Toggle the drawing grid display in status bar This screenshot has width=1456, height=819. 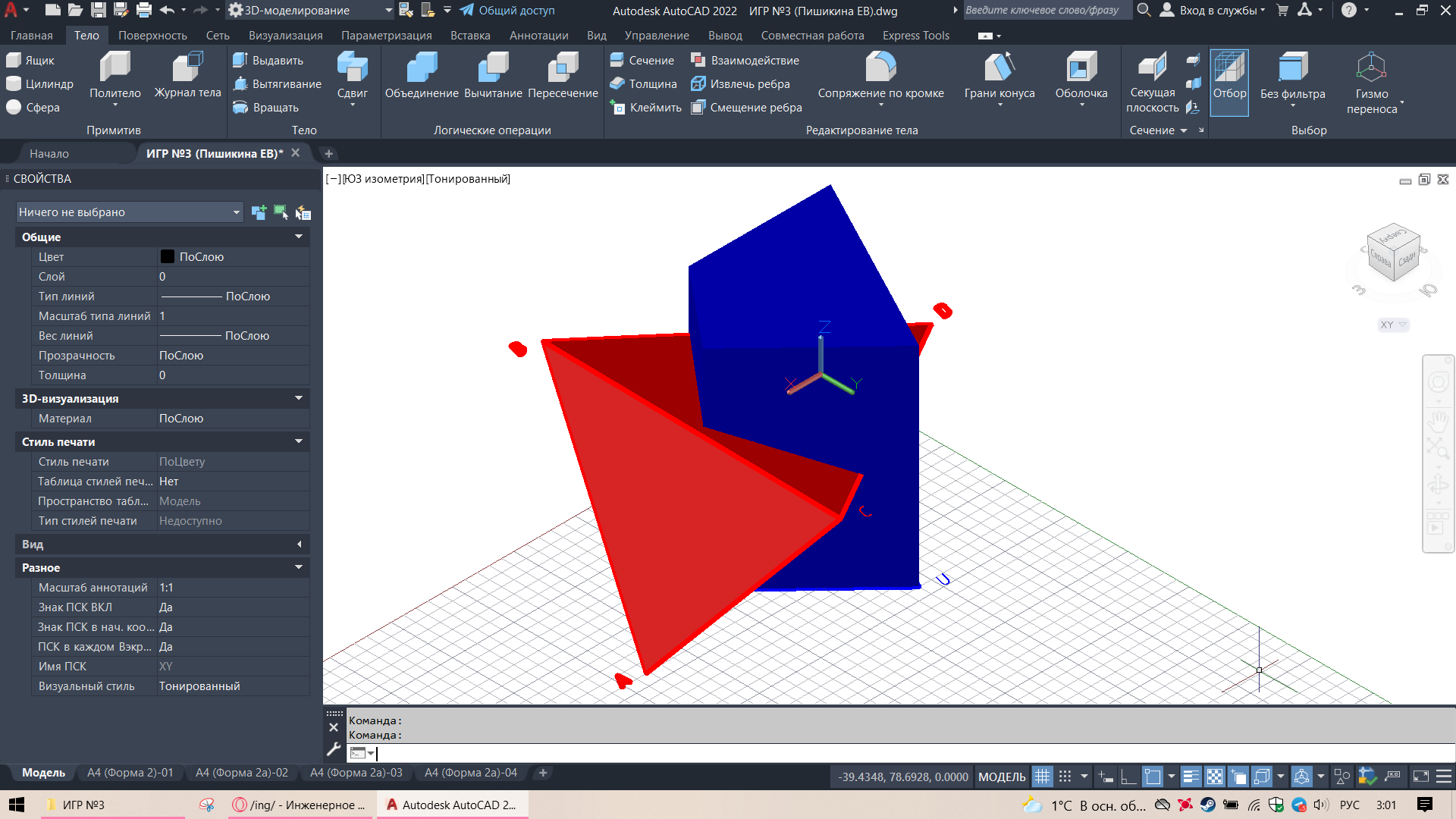[1043, 777]
